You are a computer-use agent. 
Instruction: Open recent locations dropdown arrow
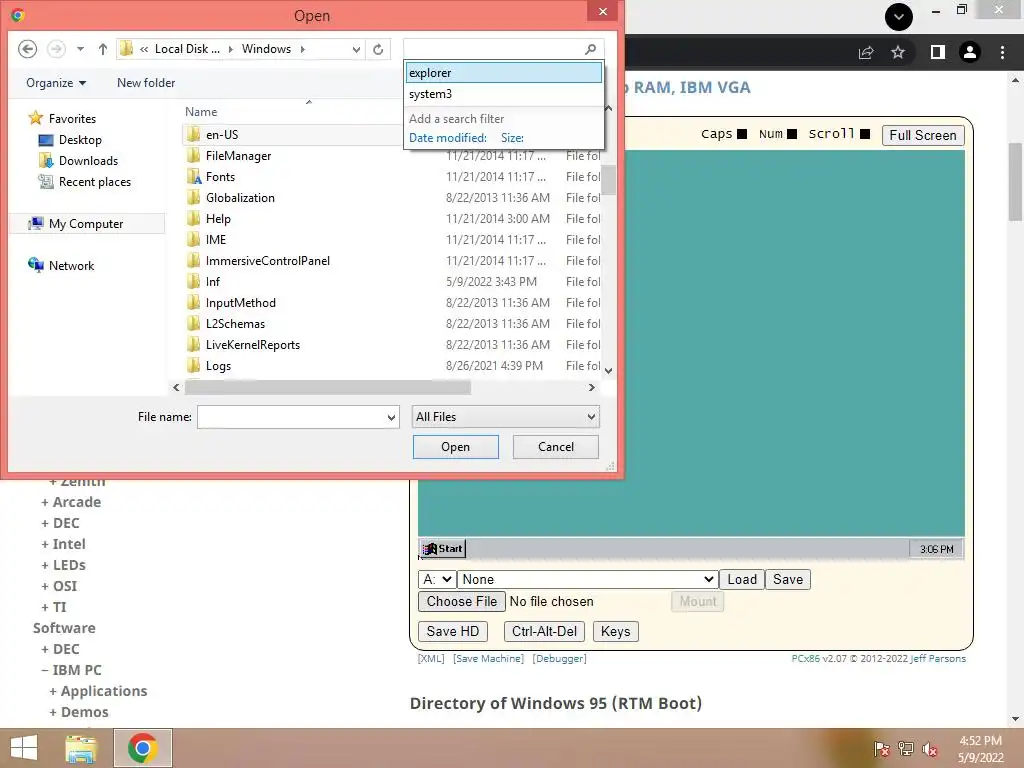[80, 49]
